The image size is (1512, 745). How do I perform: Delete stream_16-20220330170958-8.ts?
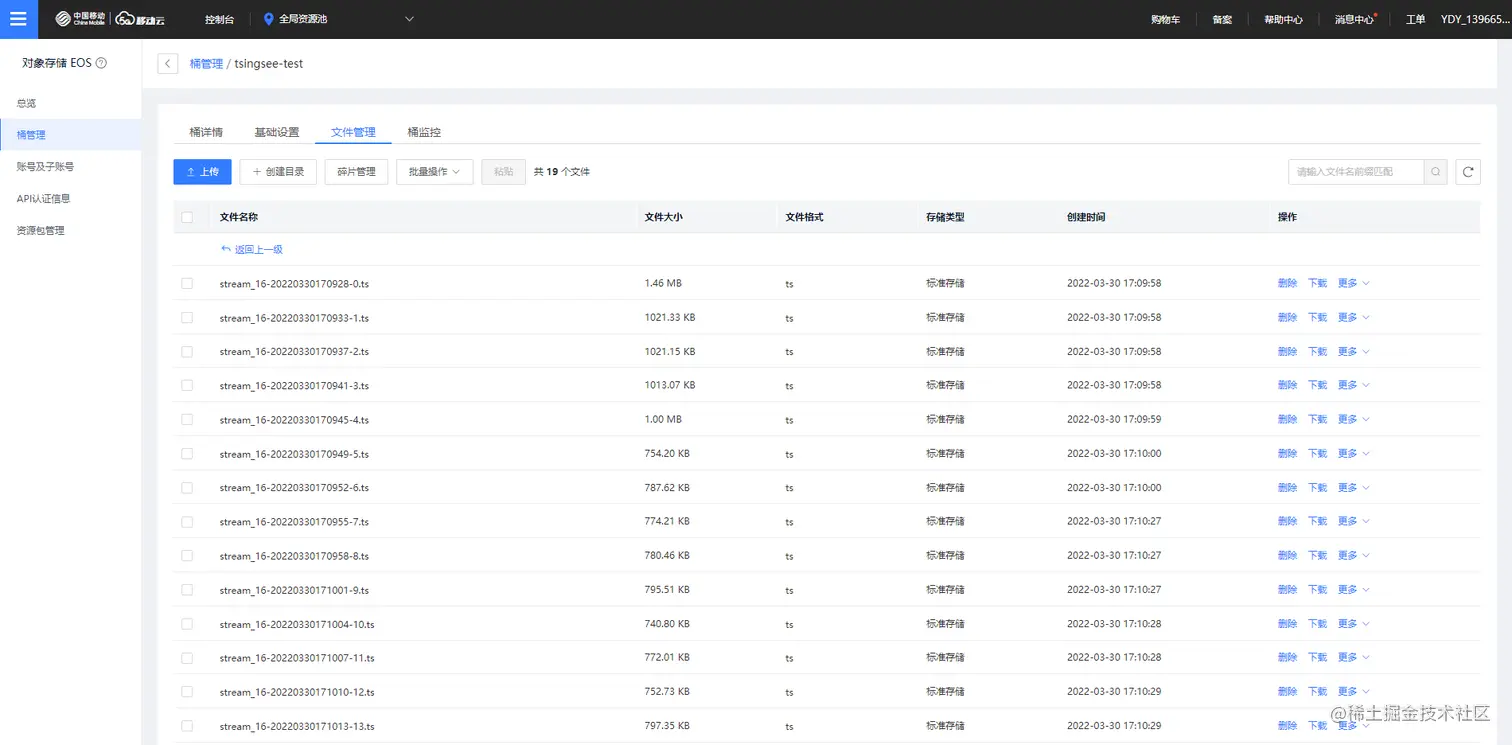(x=1287, y=555)
